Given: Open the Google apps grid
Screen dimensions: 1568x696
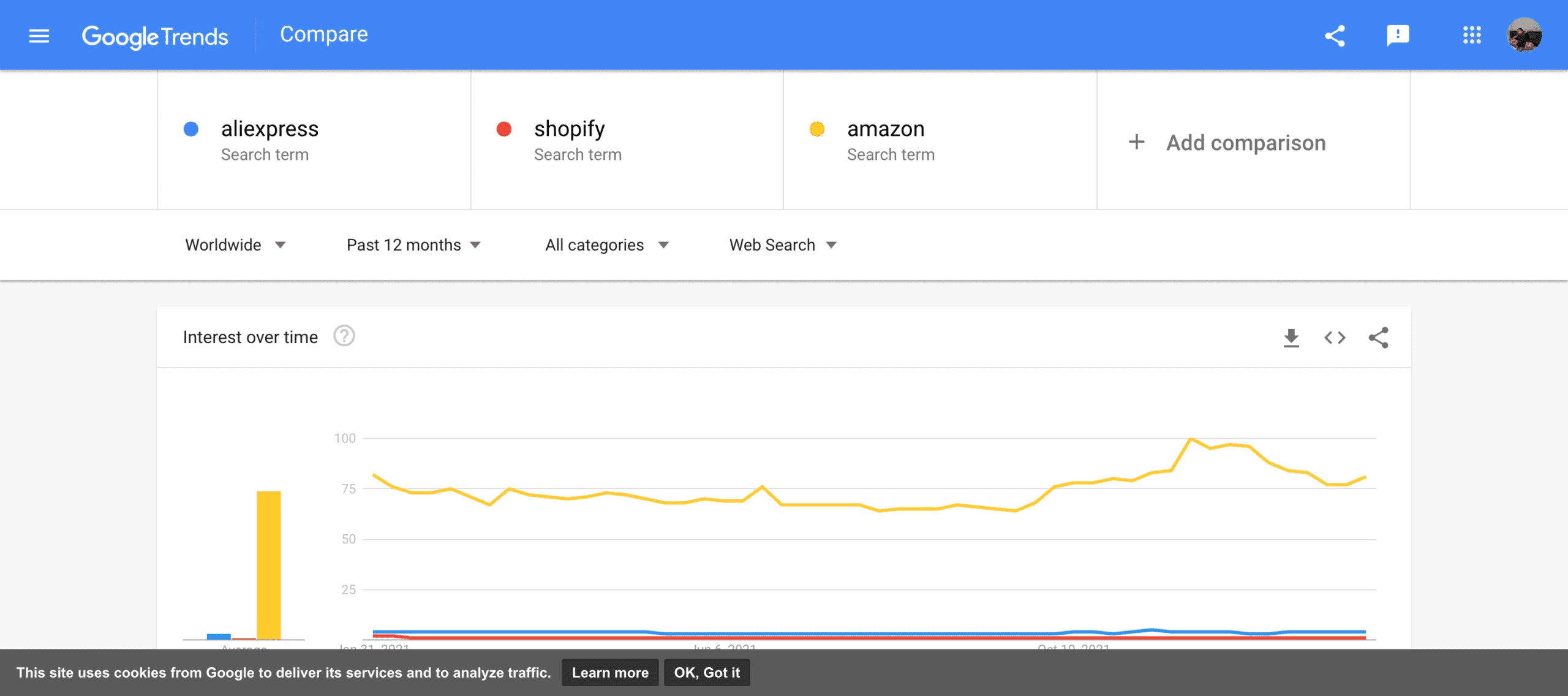Looking at the screenshot, I should click(1472, 36).
